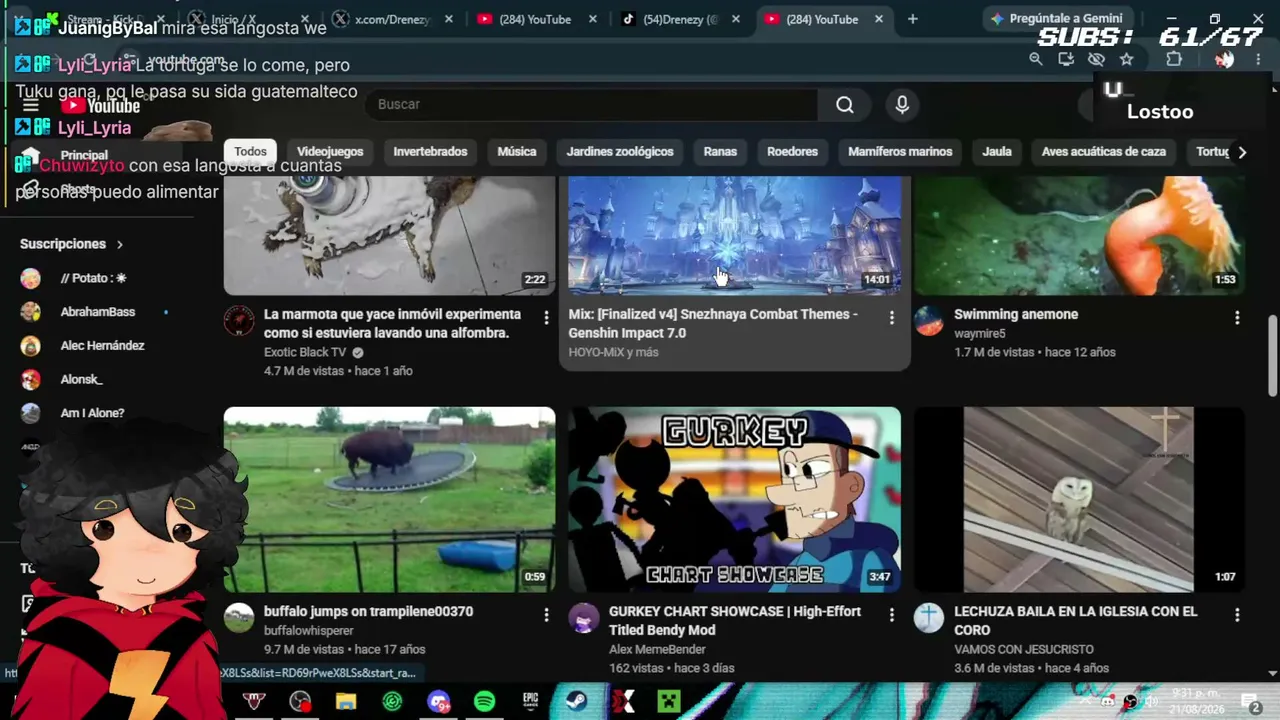Select the Música filter chip
The image size is (1280, 720).
point(517,152)
